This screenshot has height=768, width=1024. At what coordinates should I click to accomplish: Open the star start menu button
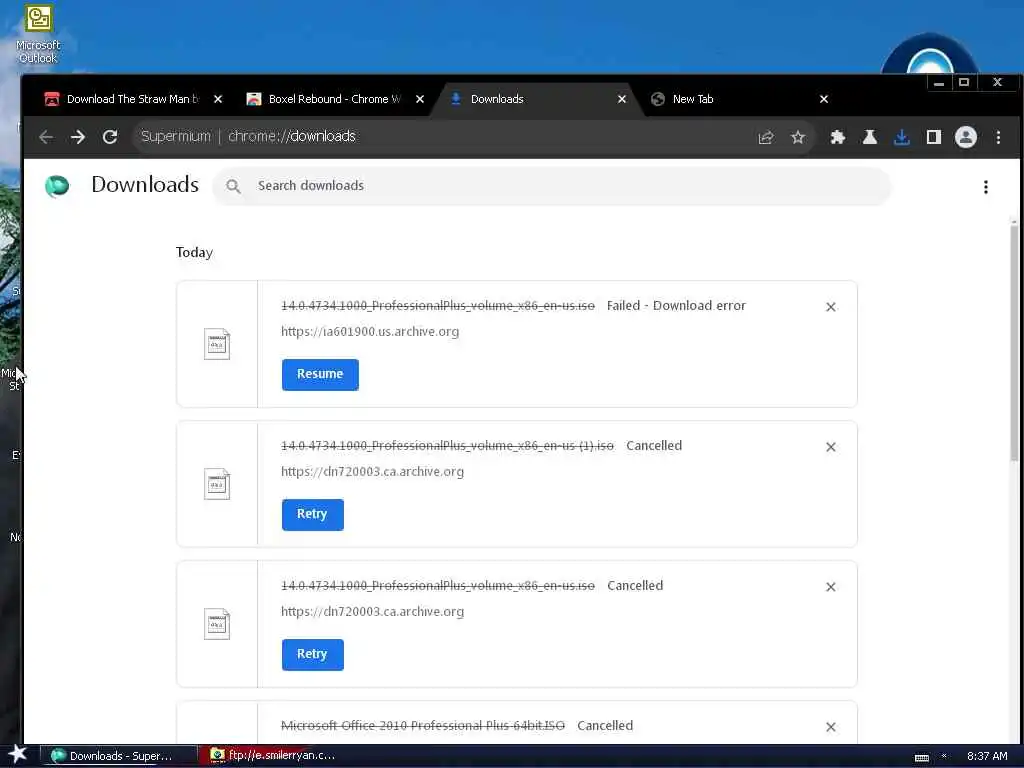point(17,755)
